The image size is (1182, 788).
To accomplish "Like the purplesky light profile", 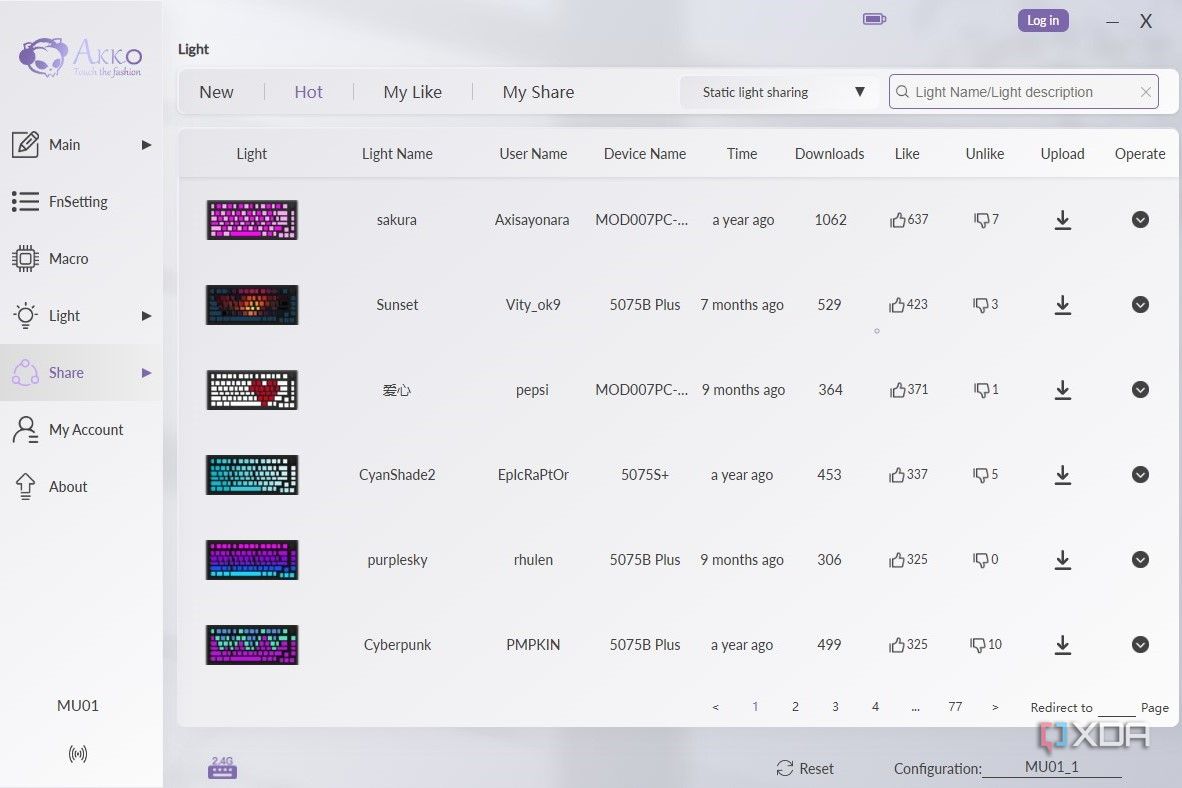I will pos(896,560).
